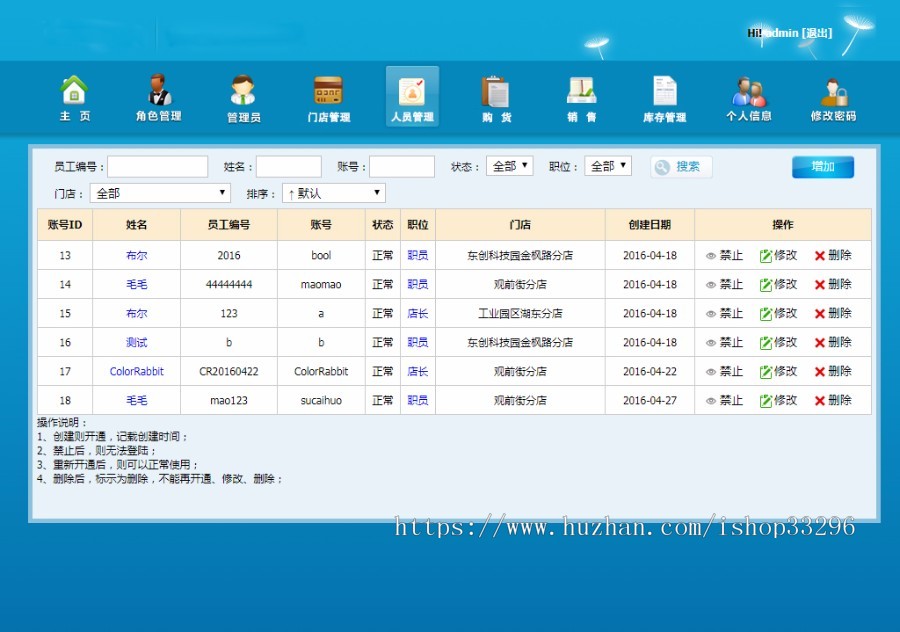Click the magnifier icon on the 搜索 button
The width and height of the screenshot is (900, 632).
click(662, 167)
